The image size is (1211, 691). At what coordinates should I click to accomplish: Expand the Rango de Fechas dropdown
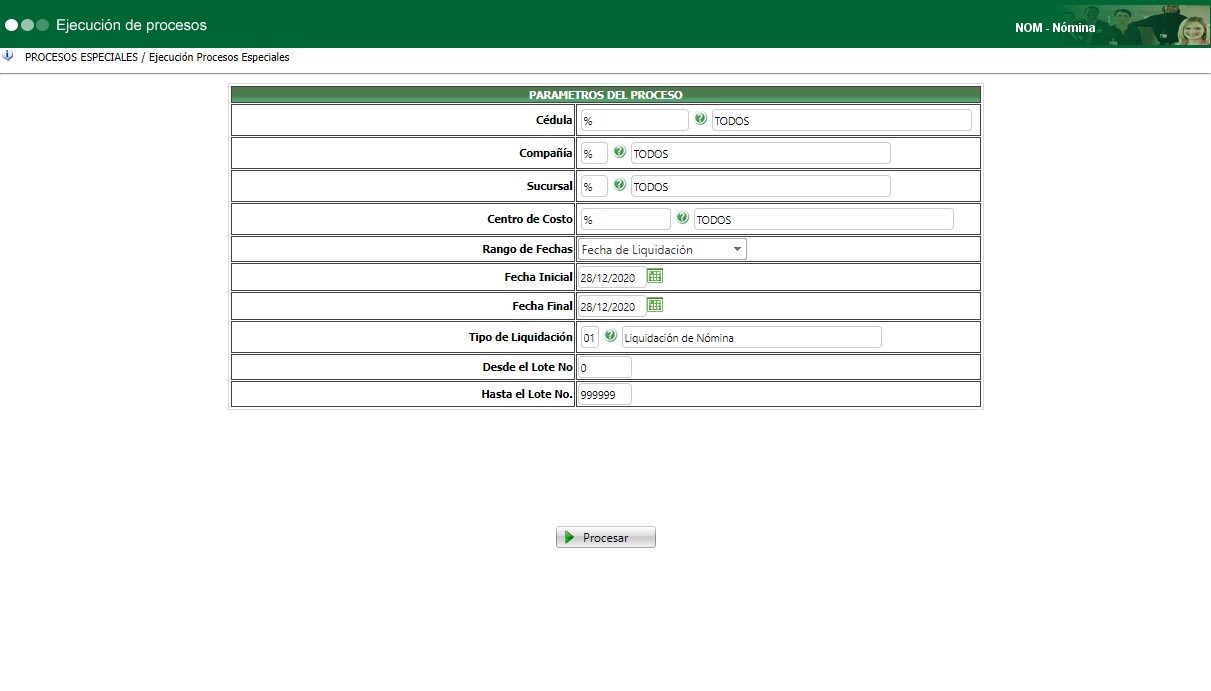[737, 249]
